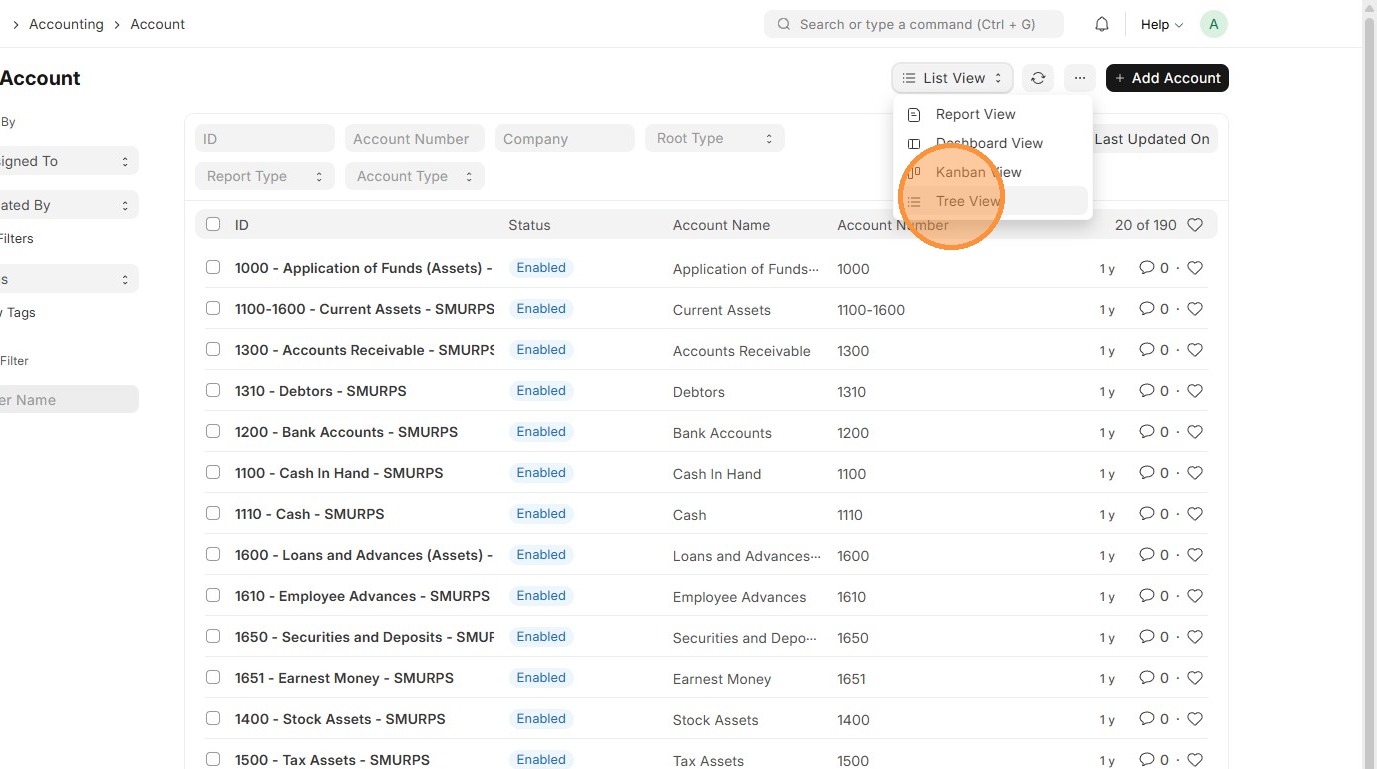Like the 1300 - Accounts Receivable row

pos(1195,350)
